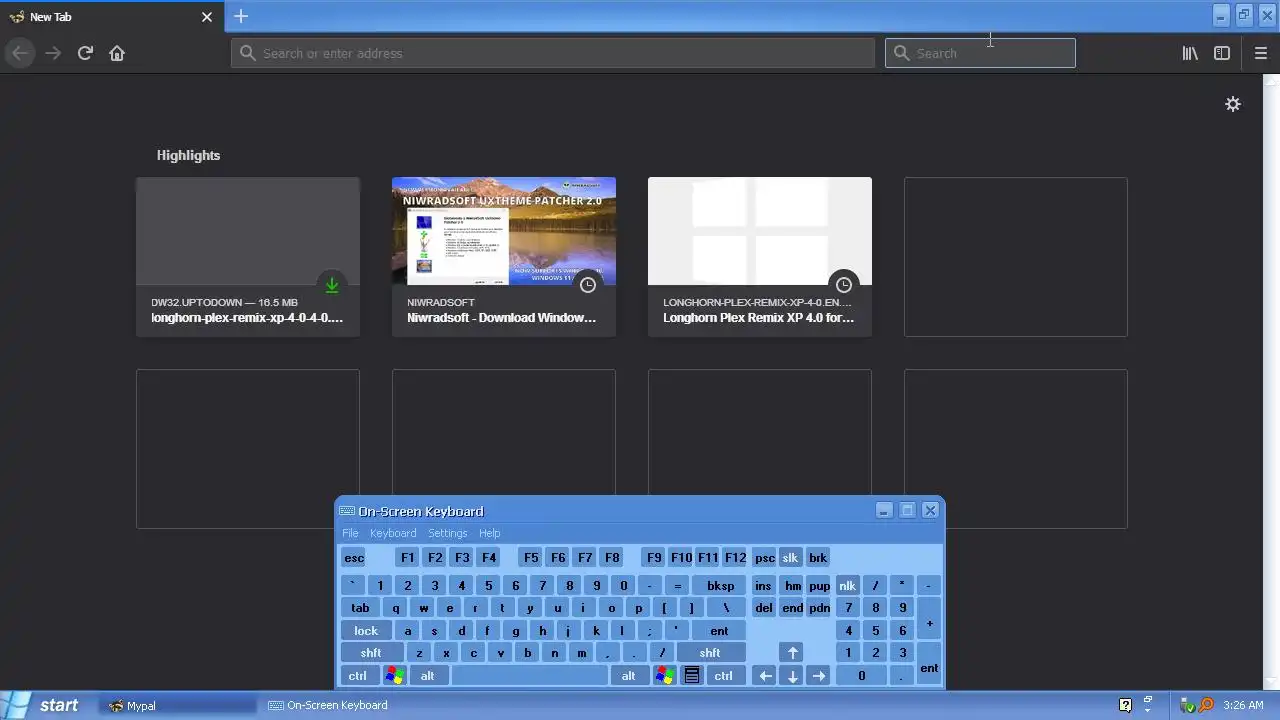Toggle the slk scroll lock key

tap(790, 558)
